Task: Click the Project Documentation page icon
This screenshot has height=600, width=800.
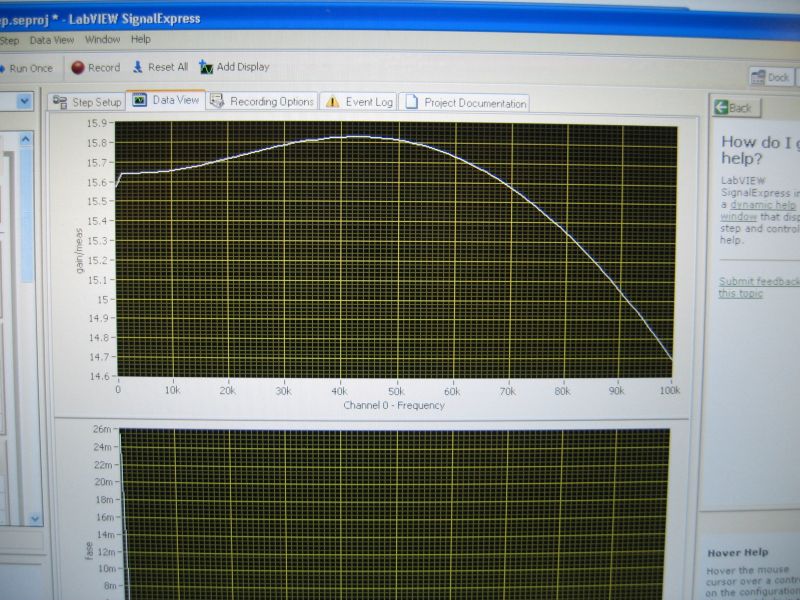Action: pyautogui.click(x=410, y=102)
